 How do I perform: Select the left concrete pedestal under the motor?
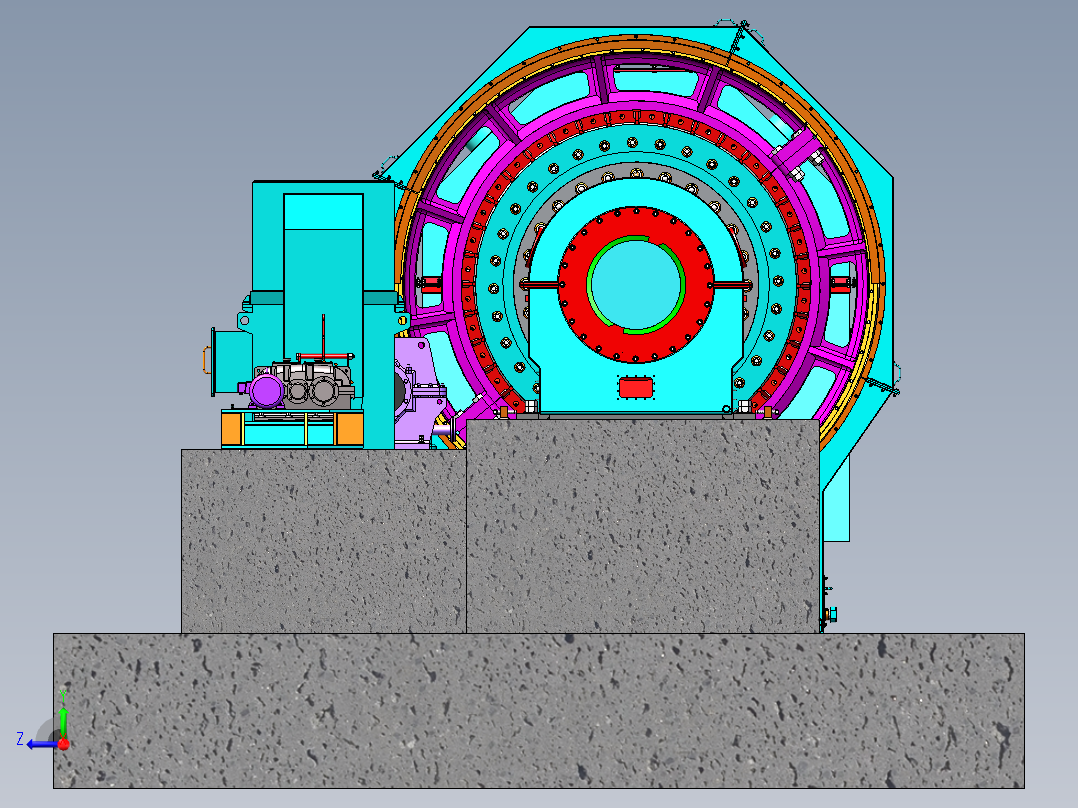click(x=323, y=541)
